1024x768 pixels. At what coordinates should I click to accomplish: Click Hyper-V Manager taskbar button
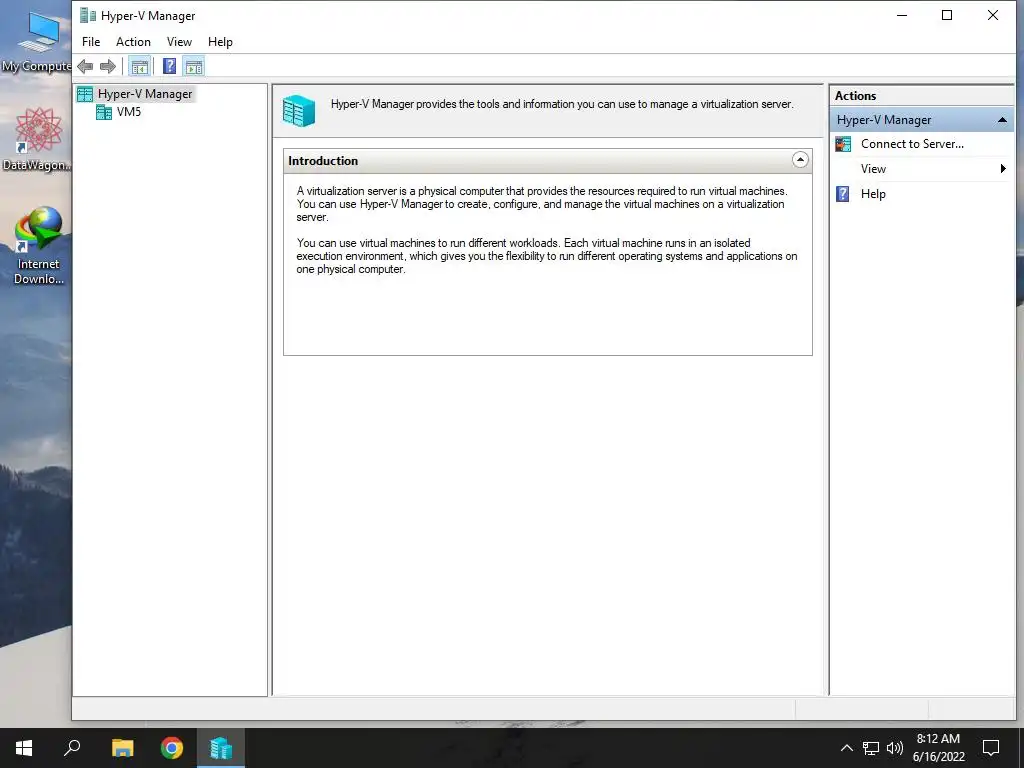pos(221,748)
